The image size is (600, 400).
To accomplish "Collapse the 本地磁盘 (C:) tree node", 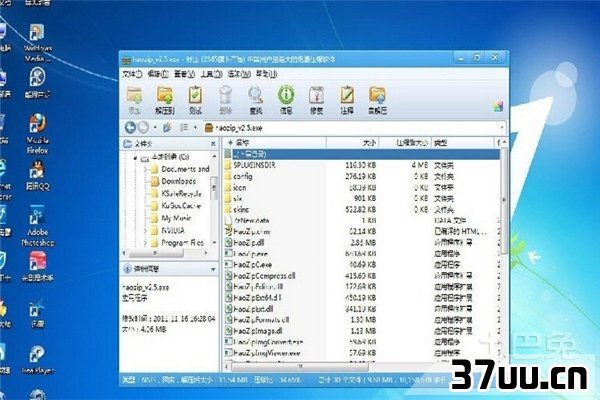I will tap(135, 158).
